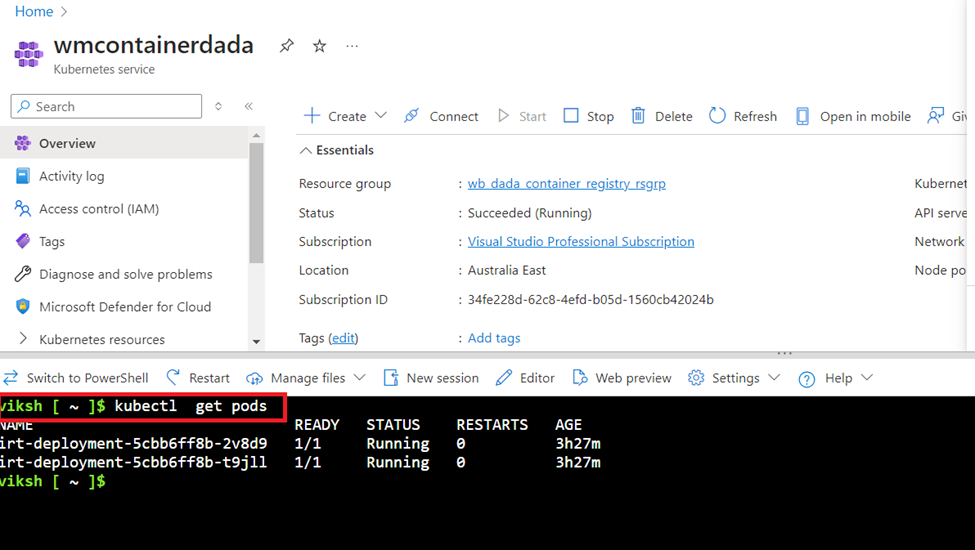Click the edit tags link

coord(343,338)
